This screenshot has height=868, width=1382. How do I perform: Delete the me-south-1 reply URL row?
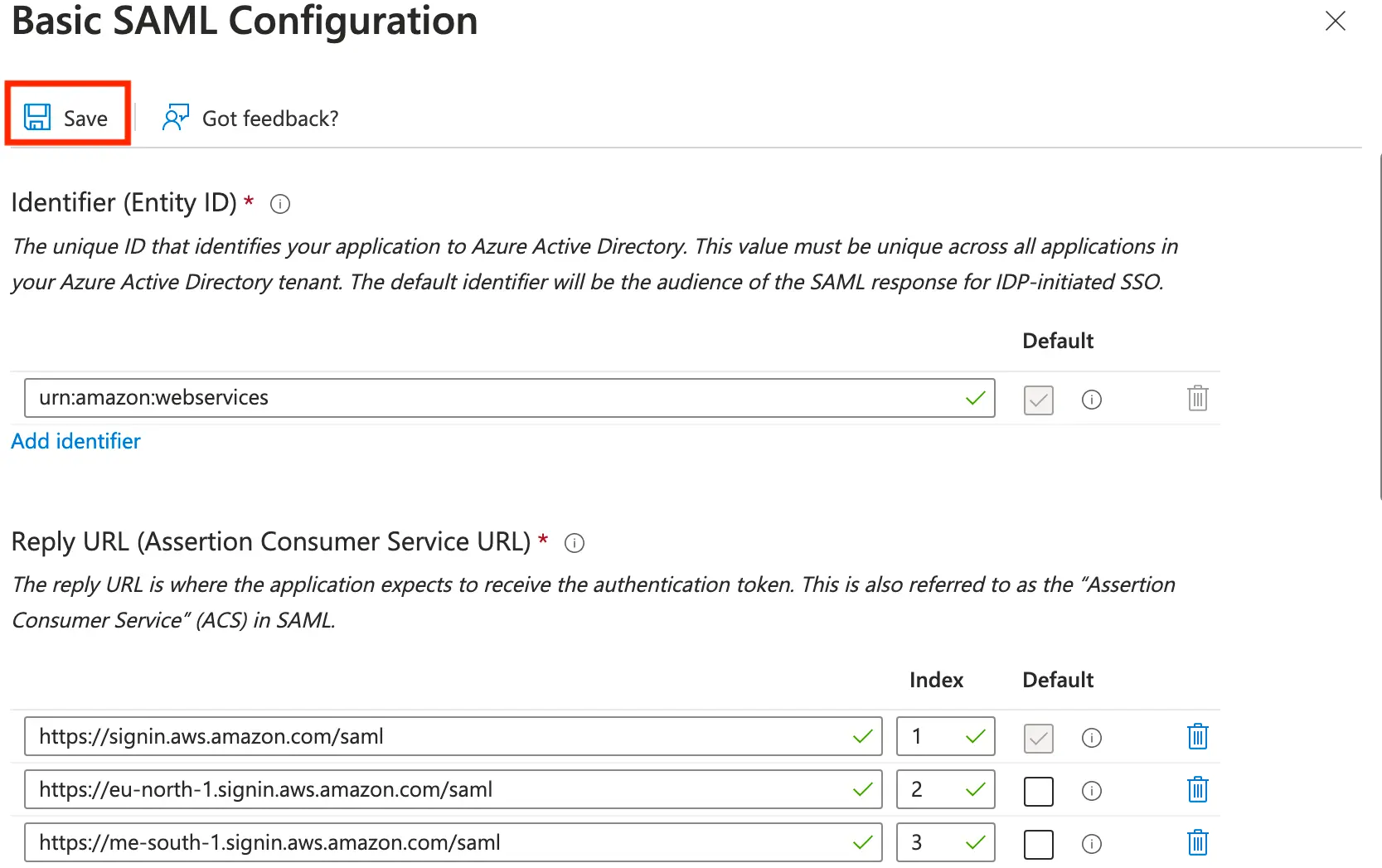(1197, 843)
